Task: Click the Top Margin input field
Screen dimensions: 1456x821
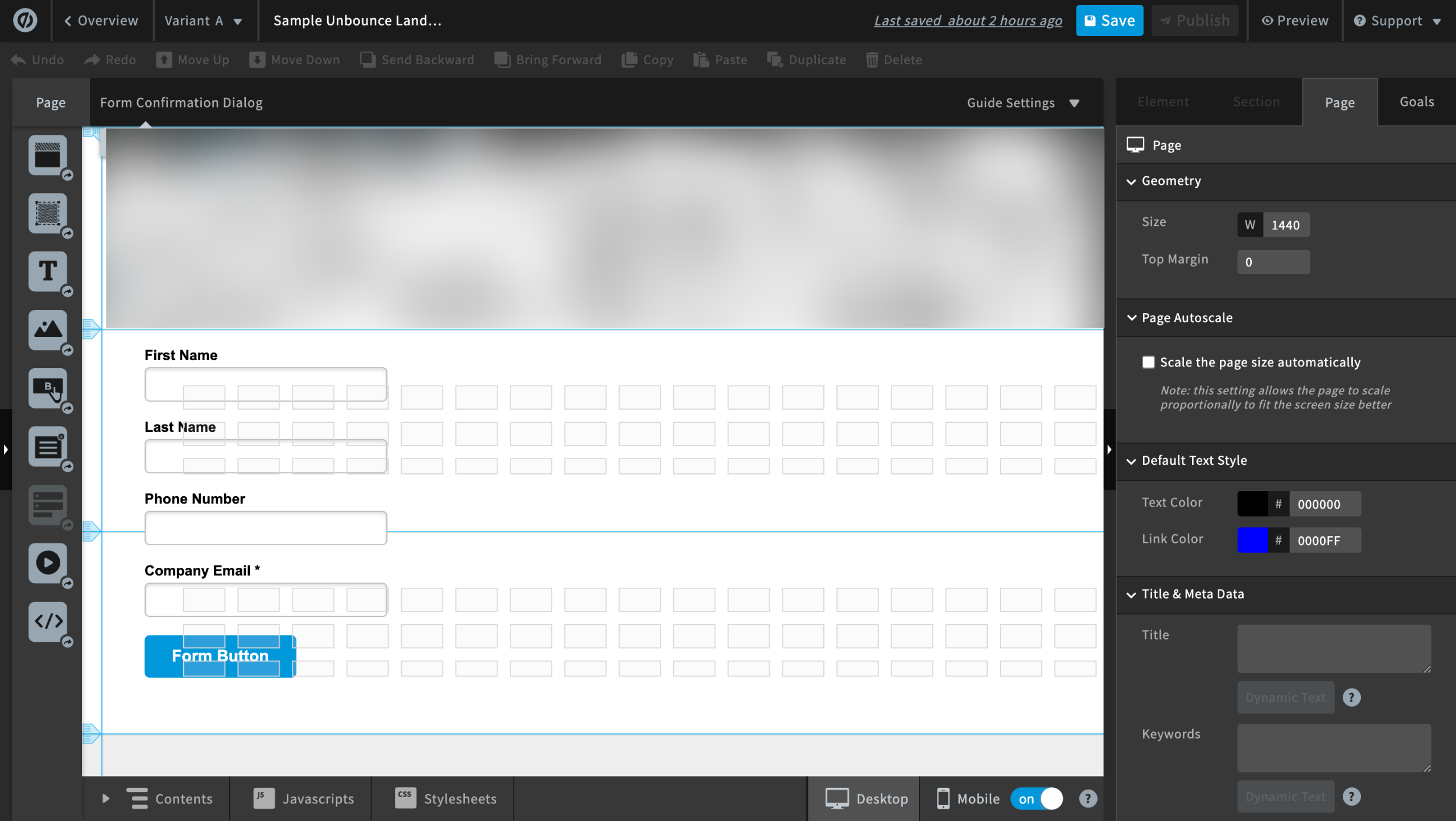Action: tap(1273, 262)
